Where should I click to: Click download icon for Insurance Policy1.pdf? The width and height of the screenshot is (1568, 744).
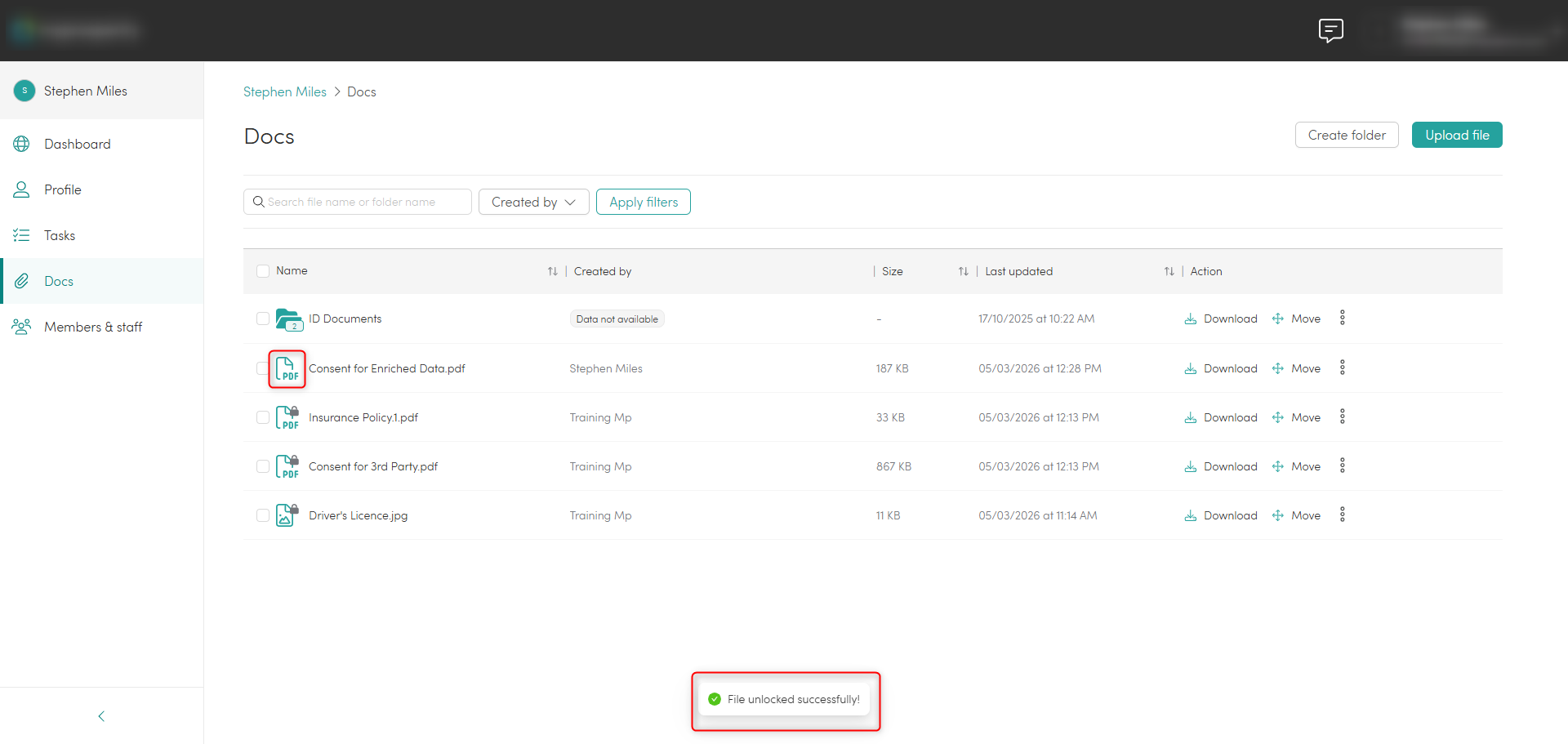(x=1191, y=417)
